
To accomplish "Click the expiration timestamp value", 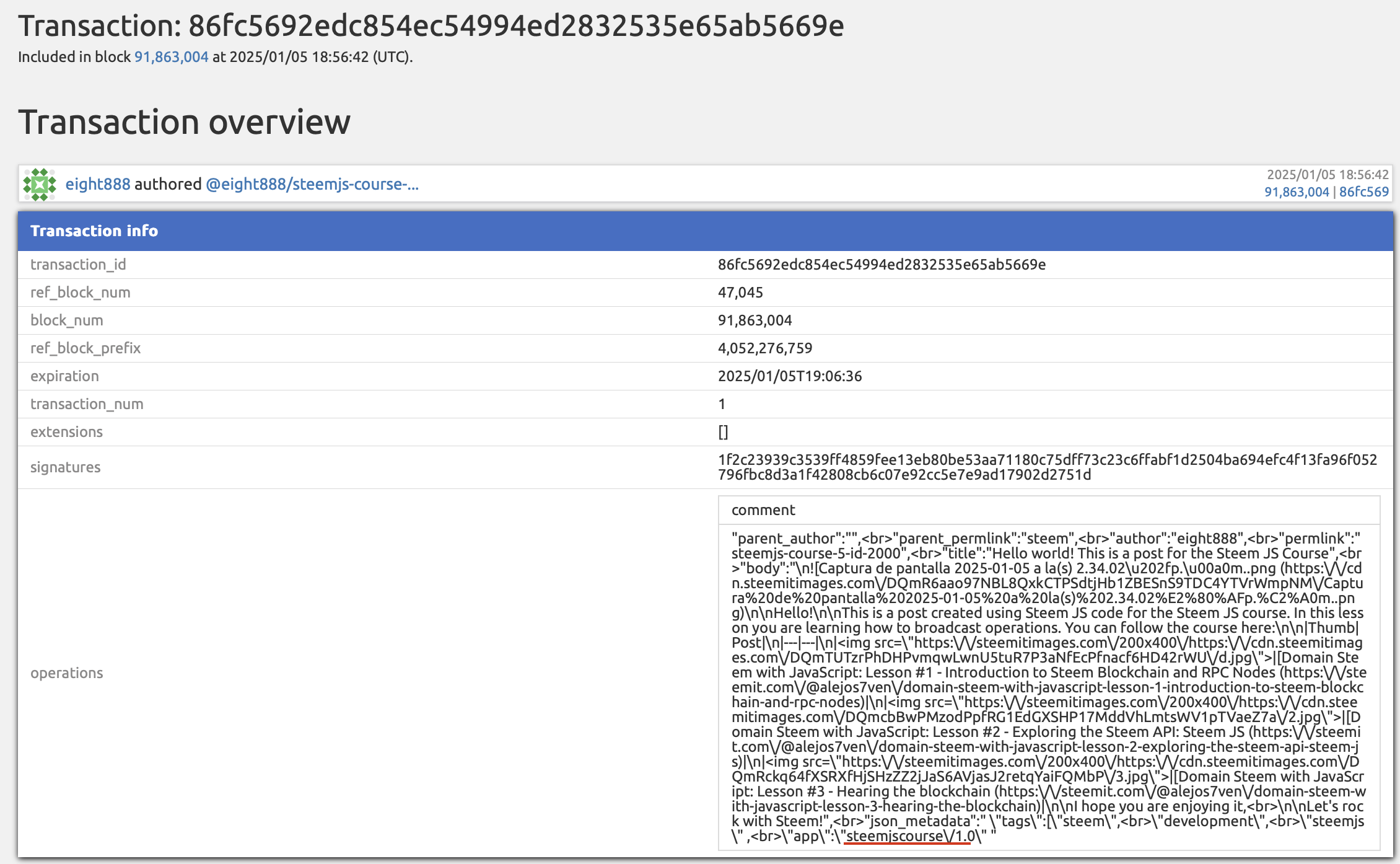I will [789, 376].
